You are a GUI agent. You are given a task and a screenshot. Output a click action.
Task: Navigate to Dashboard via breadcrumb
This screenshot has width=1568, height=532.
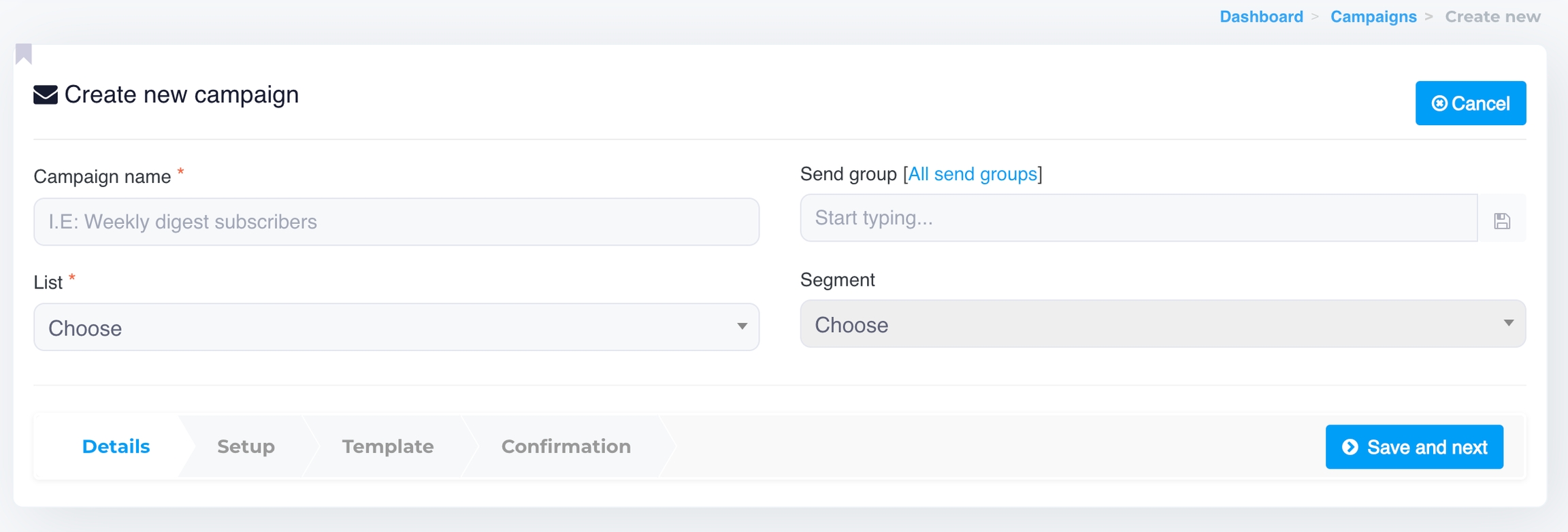coord(1260,17)
